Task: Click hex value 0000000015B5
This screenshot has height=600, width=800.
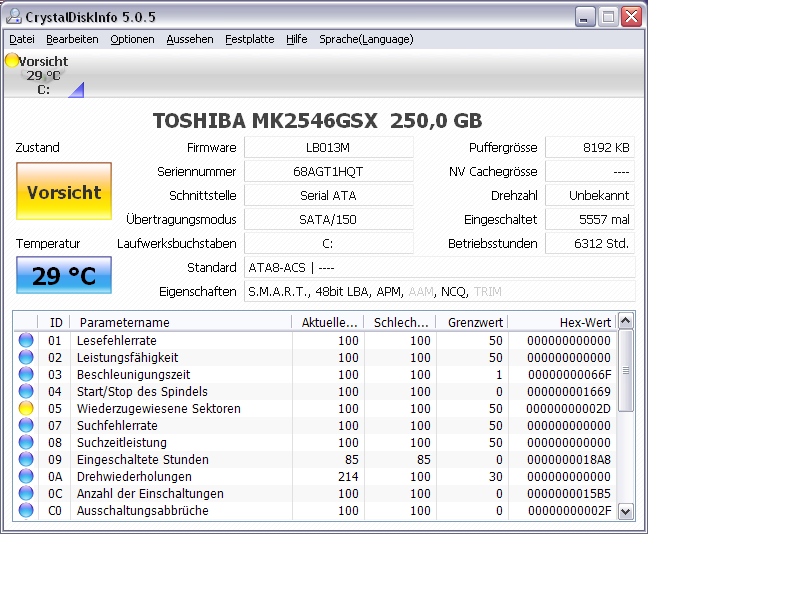Action: [x=568, y=493]
